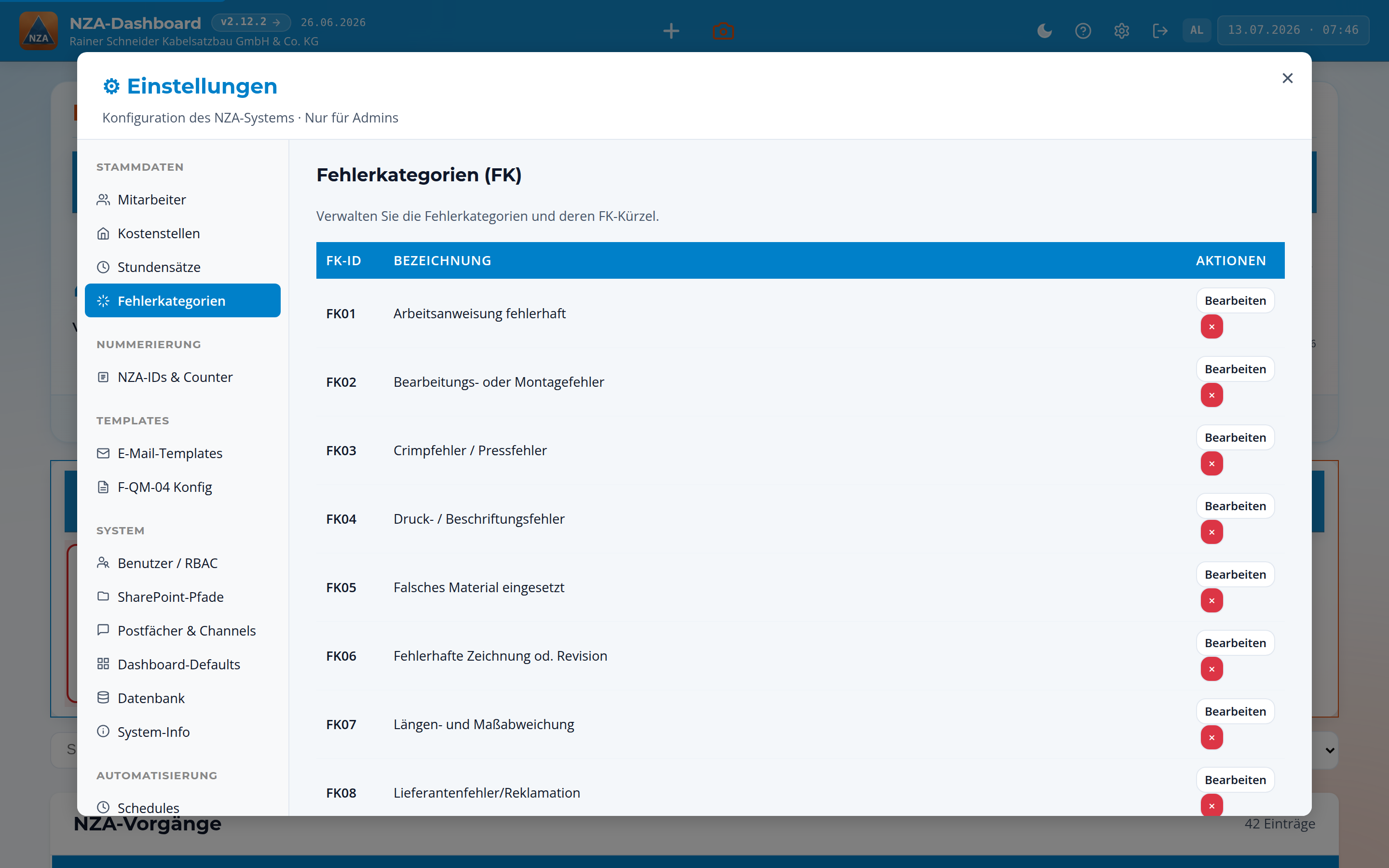This screenshot has width=1389, height=868.
Task: Delete FK05 with the red x button
Action: point(1212,600)
